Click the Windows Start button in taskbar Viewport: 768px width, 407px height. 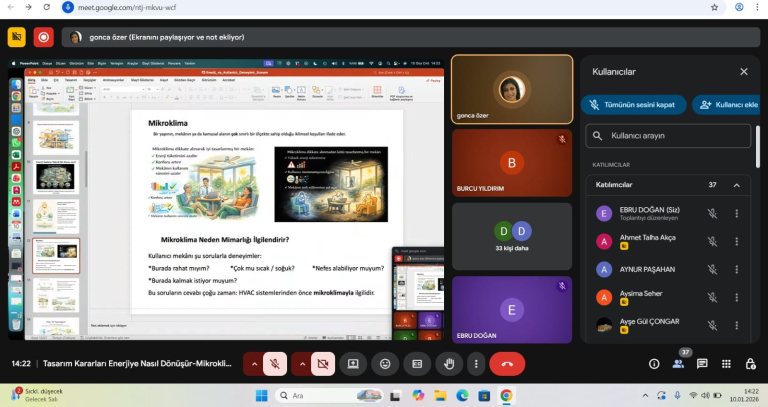(260, 395)
